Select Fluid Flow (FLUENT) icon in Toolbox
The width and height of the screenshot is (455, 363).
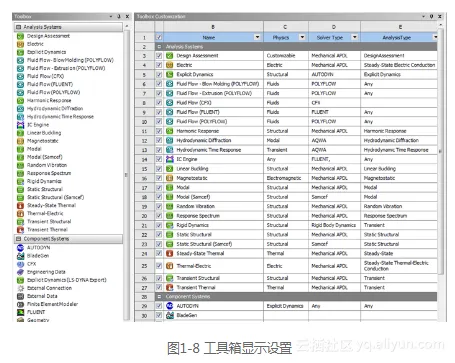click(20, 84)
